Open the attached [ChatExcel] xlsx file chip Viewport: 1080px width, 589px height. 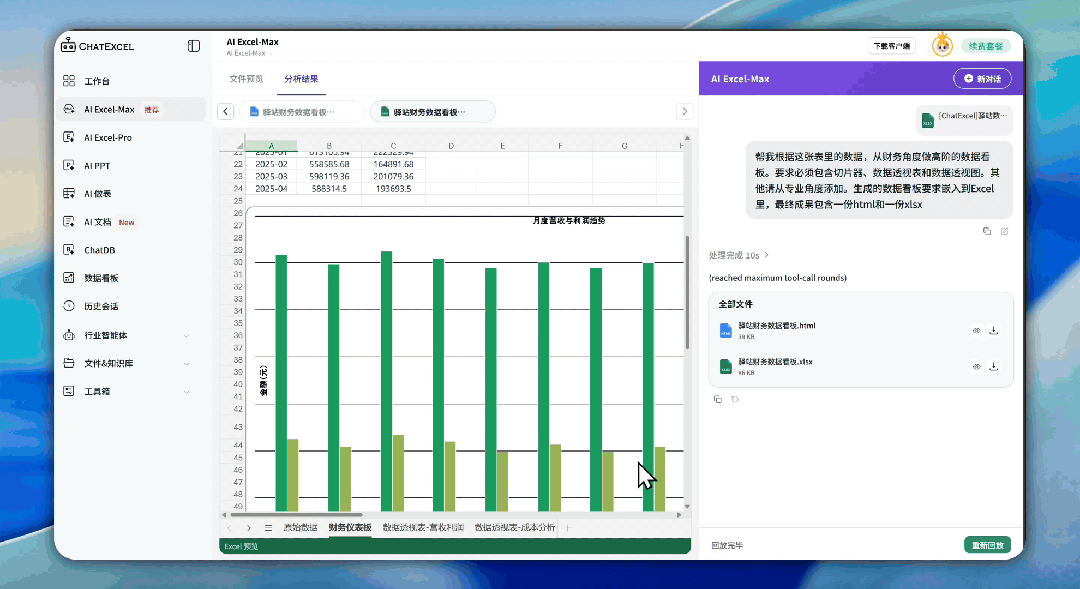(964, 120)
